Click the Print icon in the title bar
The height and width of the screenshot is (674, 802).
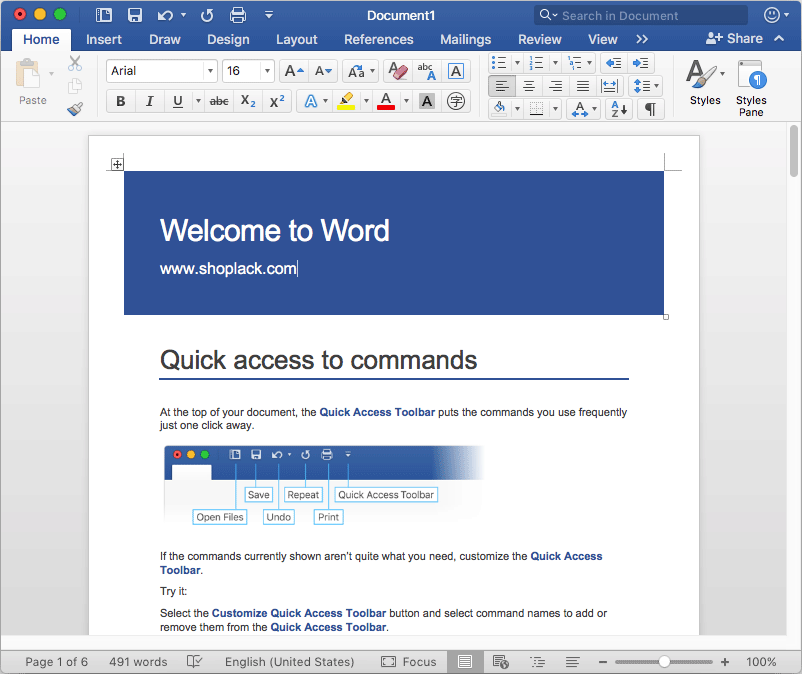pyautogui.click(x=237, y=15)
